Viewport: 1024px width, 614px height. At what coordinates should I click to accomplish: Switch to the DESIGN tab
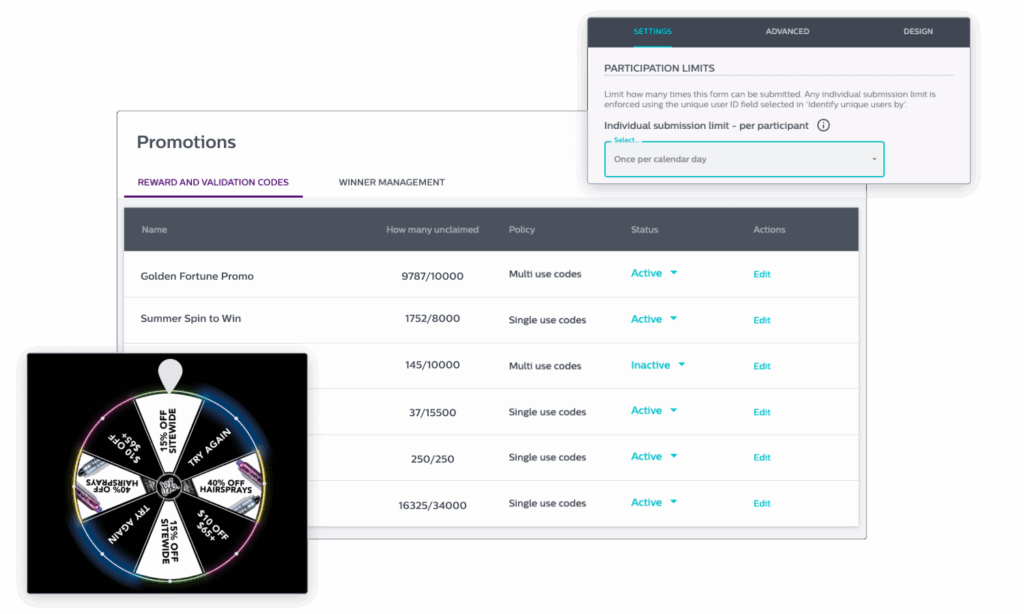pyautogui.click(x=918, y=31)
